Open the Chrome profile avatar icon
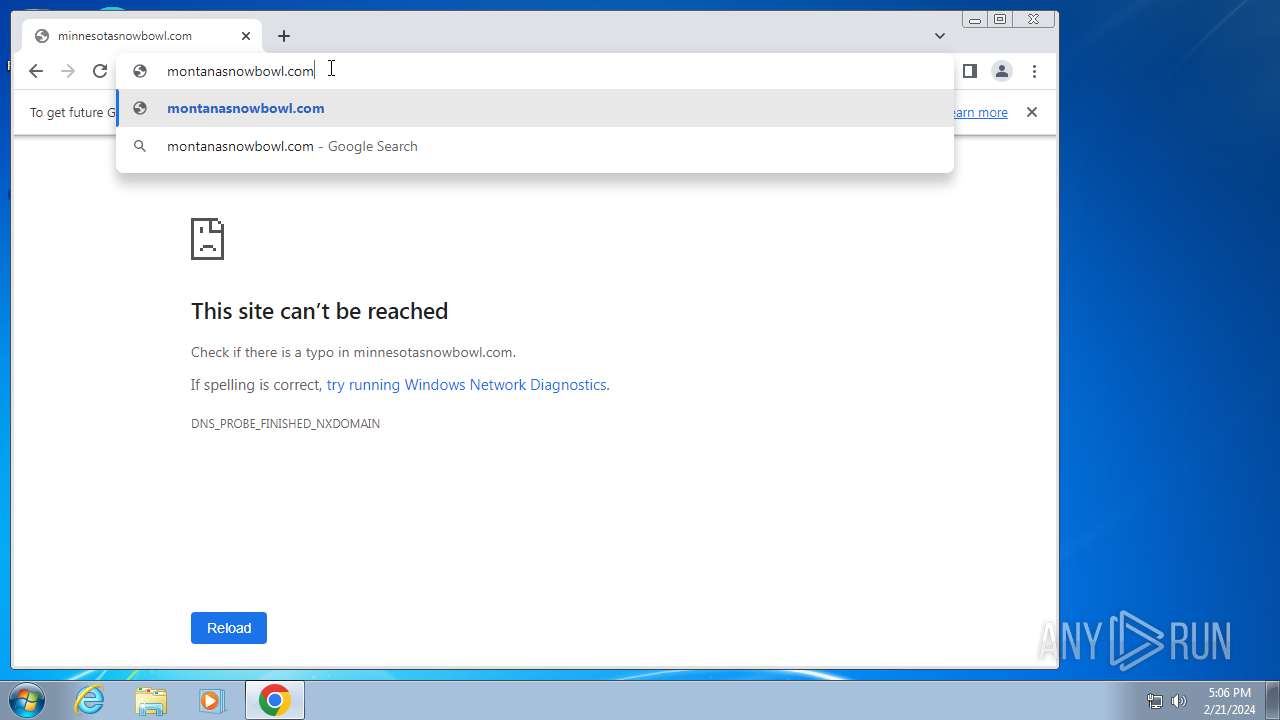This screenshot has height=720, width=1280. [1001, 71]
